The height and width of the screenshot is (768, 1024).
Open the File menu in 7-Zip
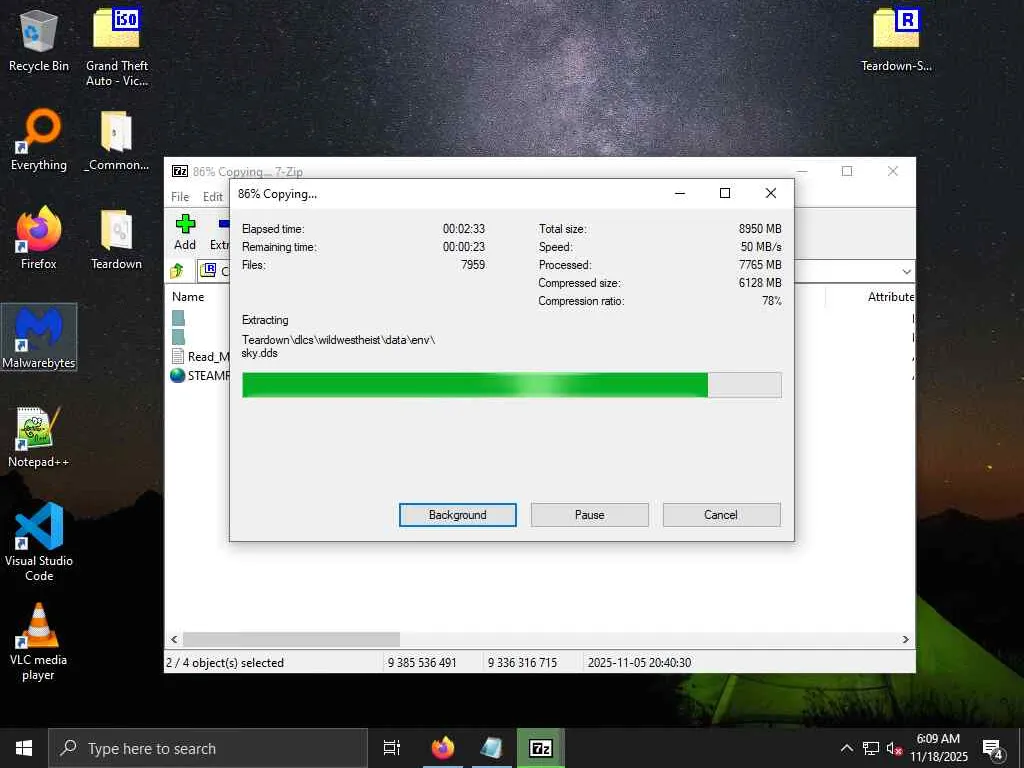tap(180, 197)
